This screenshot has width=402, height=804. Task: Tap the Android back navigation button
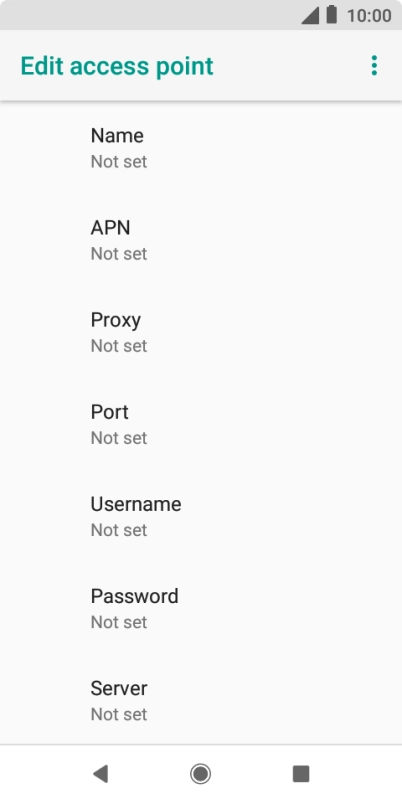(100, 773)
